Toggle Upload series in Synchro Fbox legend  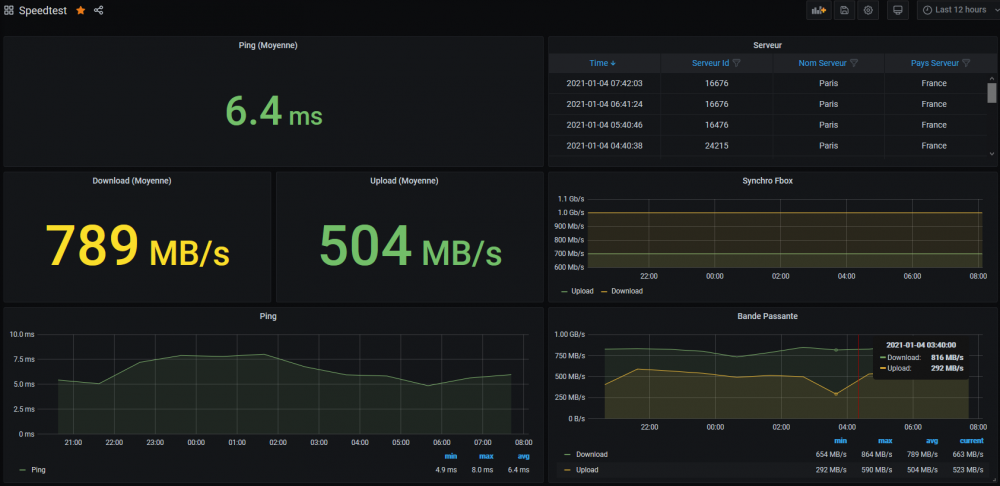(583, 291)
